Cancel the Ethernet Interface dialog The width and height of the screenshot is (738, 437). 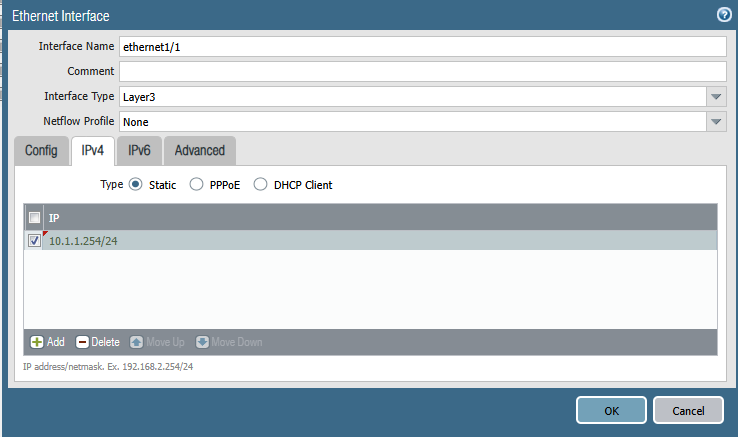[x=688, y=410]
